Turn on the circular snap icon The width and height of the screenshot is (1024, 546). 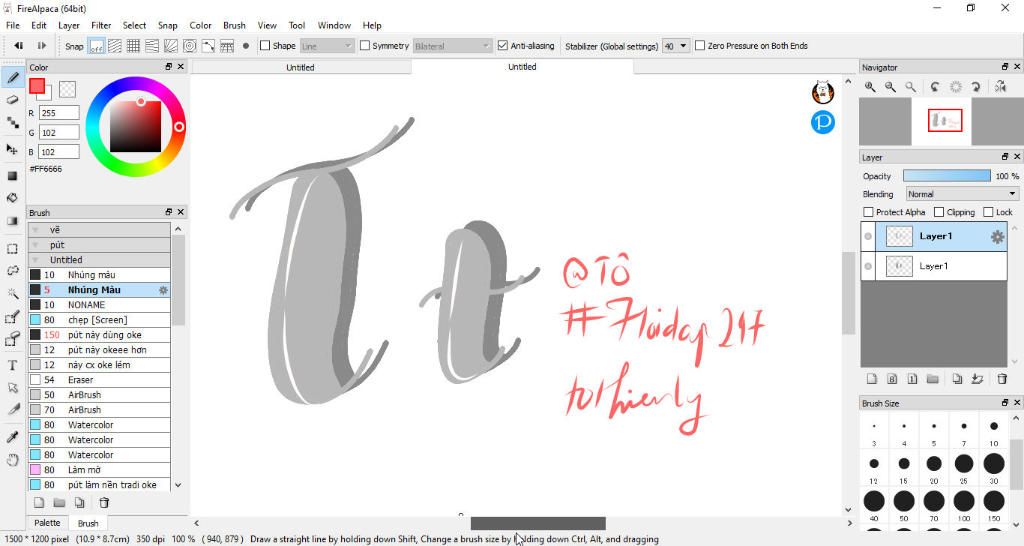[x=189, y=46]
